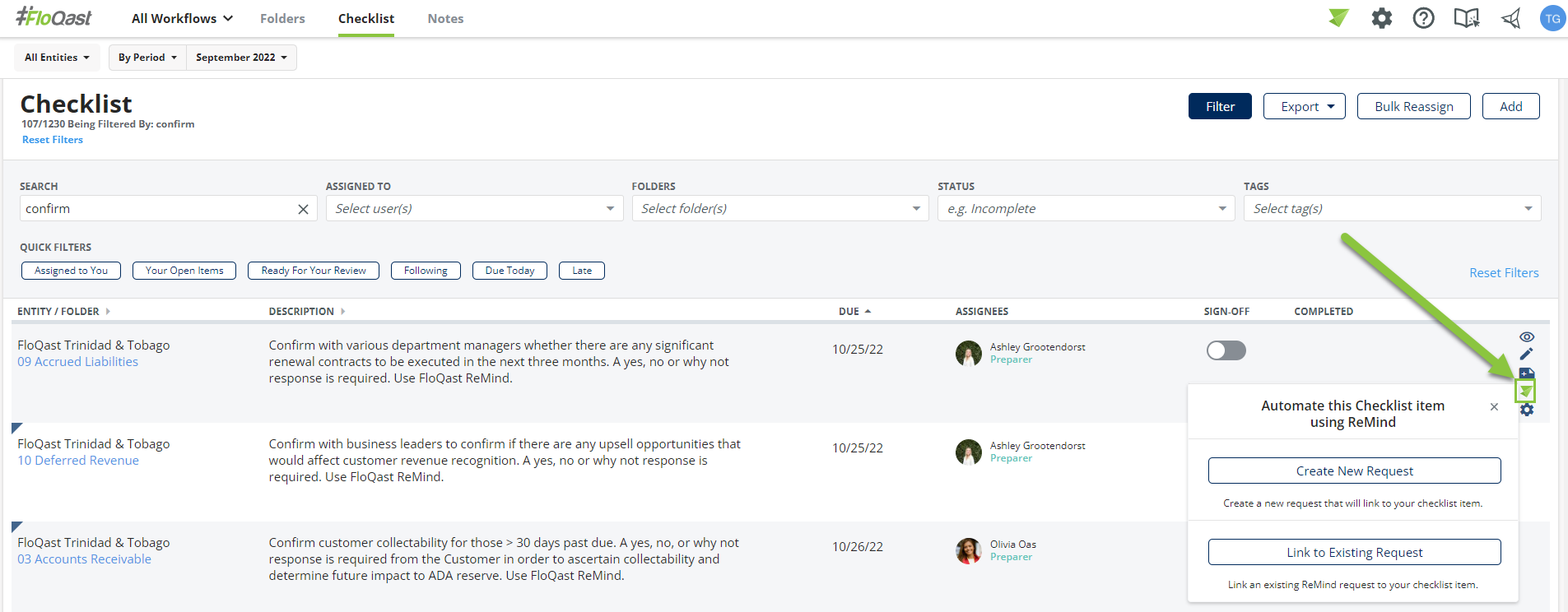Open the settings gear in top bar
Viewport: 1568px width, 612px height.
click(1382, 18)
